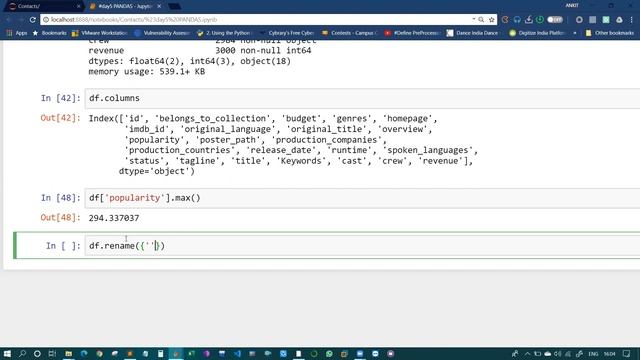Click the df.columns code cell
The image size is (640, 360).
click(362, 98)
